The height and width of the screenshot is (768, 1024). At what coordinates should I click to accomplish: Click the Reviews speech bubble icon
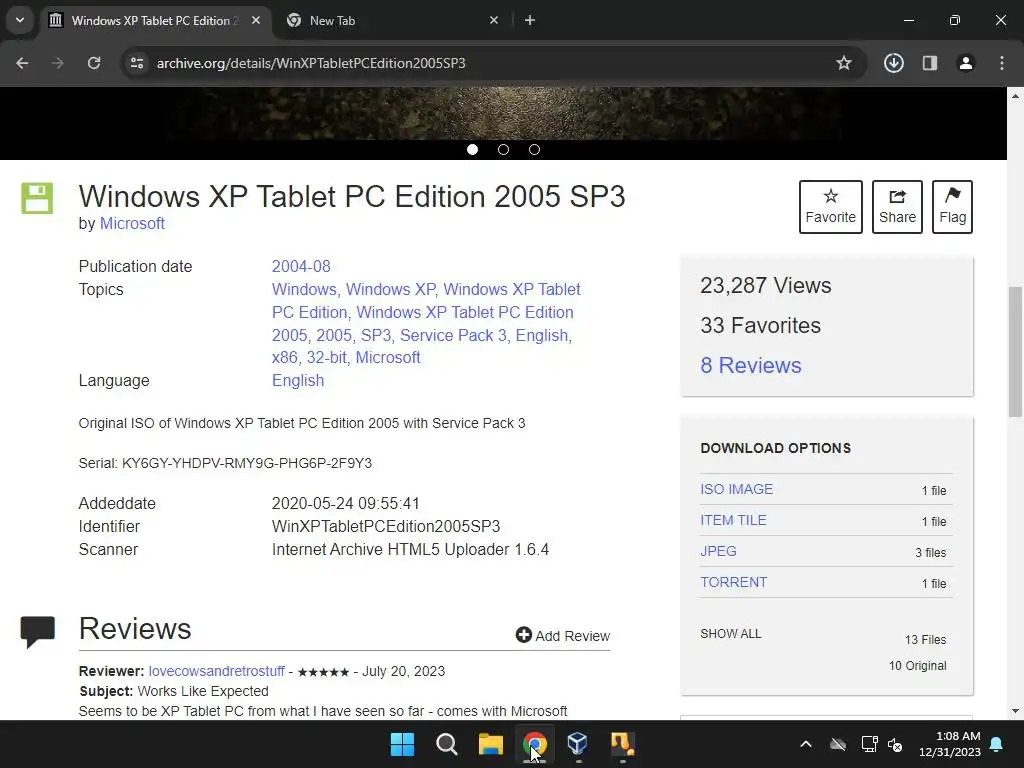(x=38, y=631)
